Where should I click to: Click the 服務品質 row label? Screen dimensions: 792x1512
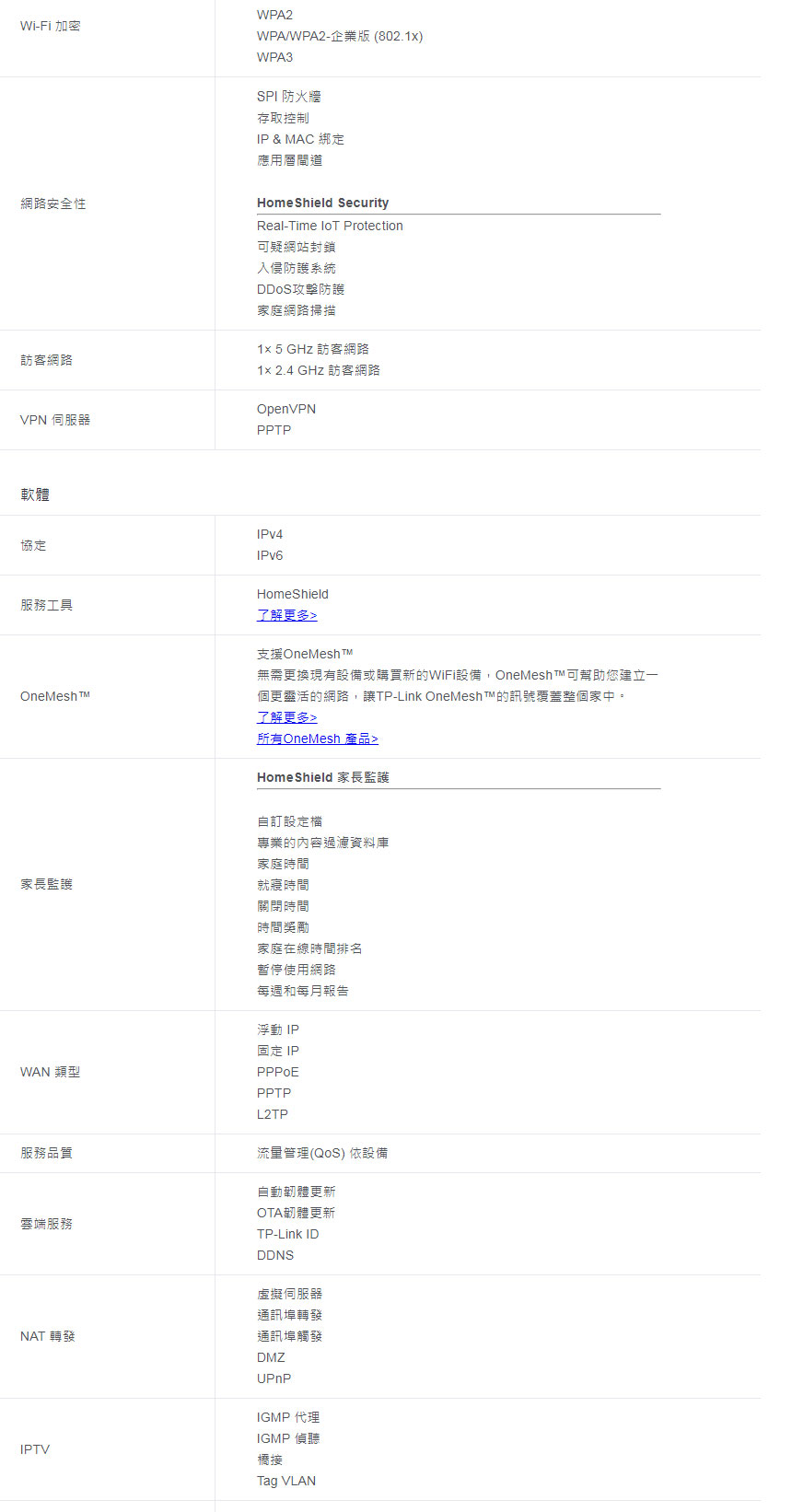click(46, 1153)
